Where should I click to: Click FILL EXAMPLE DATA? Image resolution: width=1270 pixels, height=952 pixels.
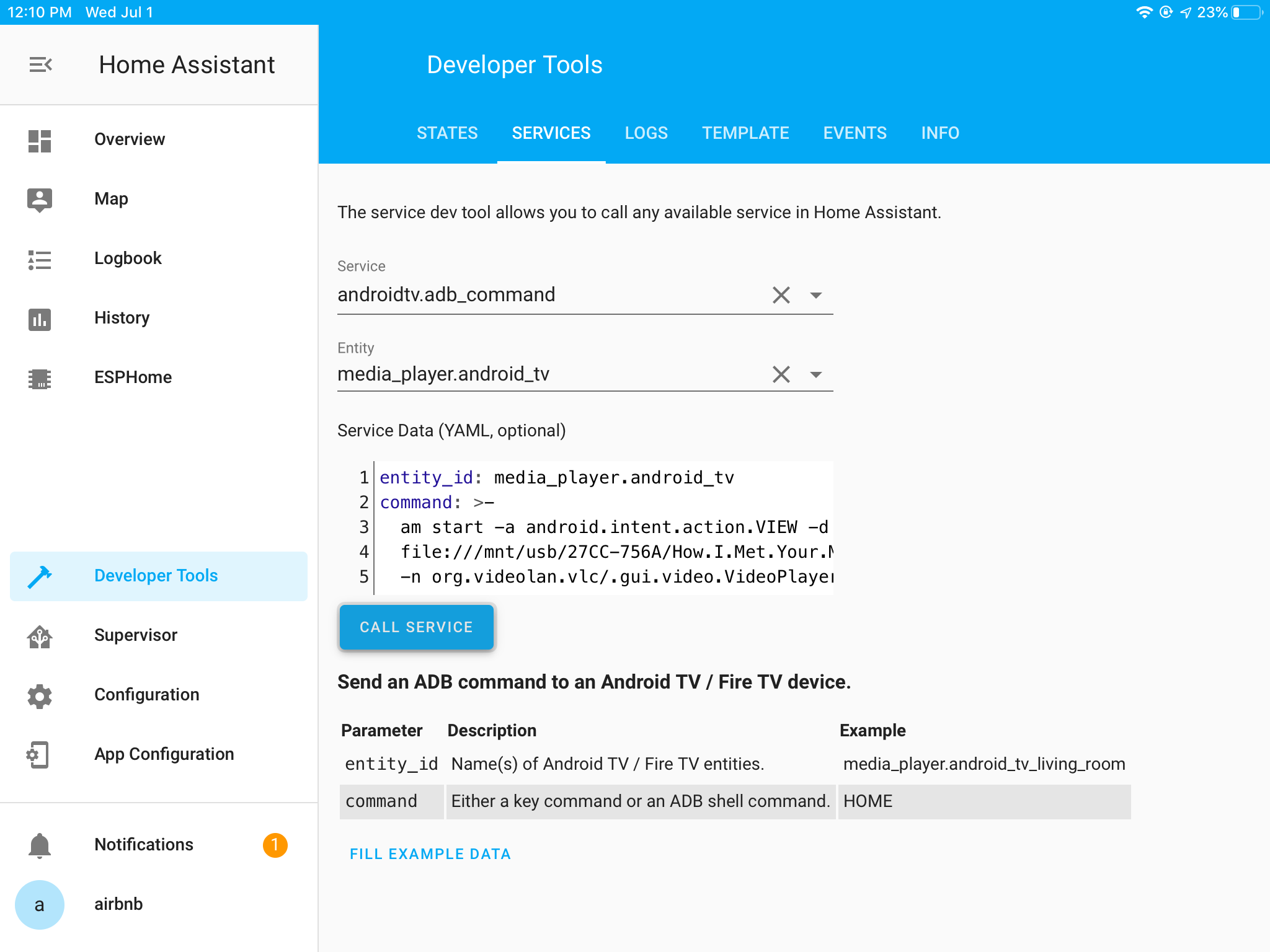pyautogui.click(x=430, y=854)
